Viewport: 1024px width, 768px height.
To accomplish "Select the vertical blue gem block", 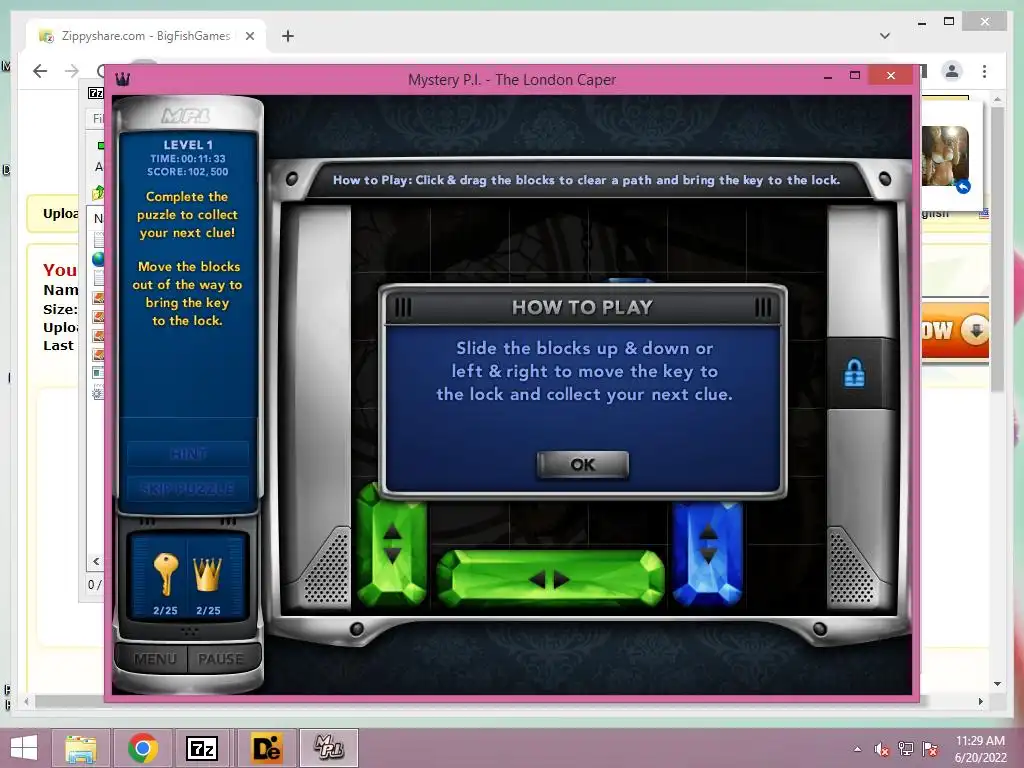I will (708, 552).
